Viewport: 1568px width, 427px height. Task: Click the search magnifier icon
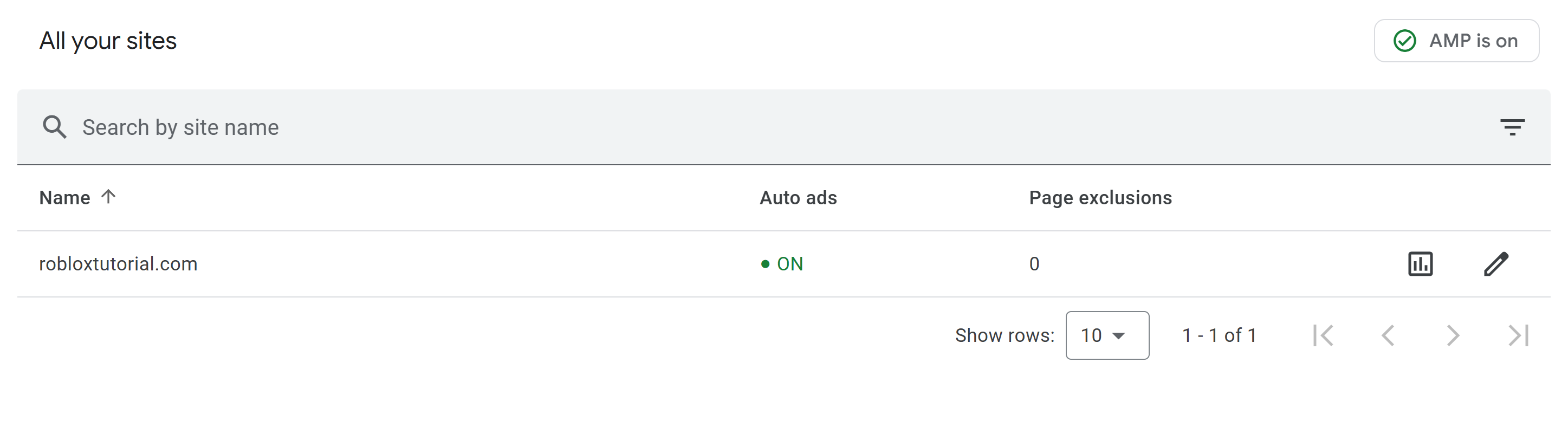(54, 127)
